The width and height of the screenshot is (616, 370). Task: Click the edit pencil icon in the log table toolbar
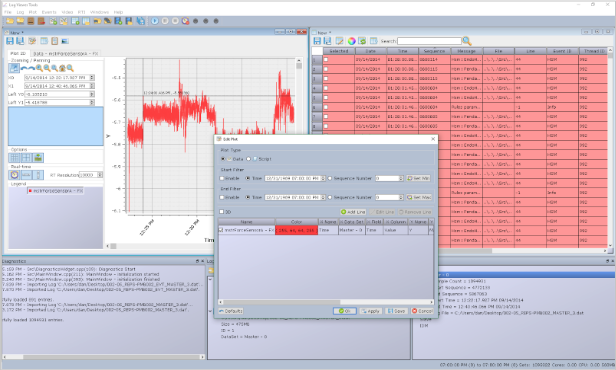339,41
